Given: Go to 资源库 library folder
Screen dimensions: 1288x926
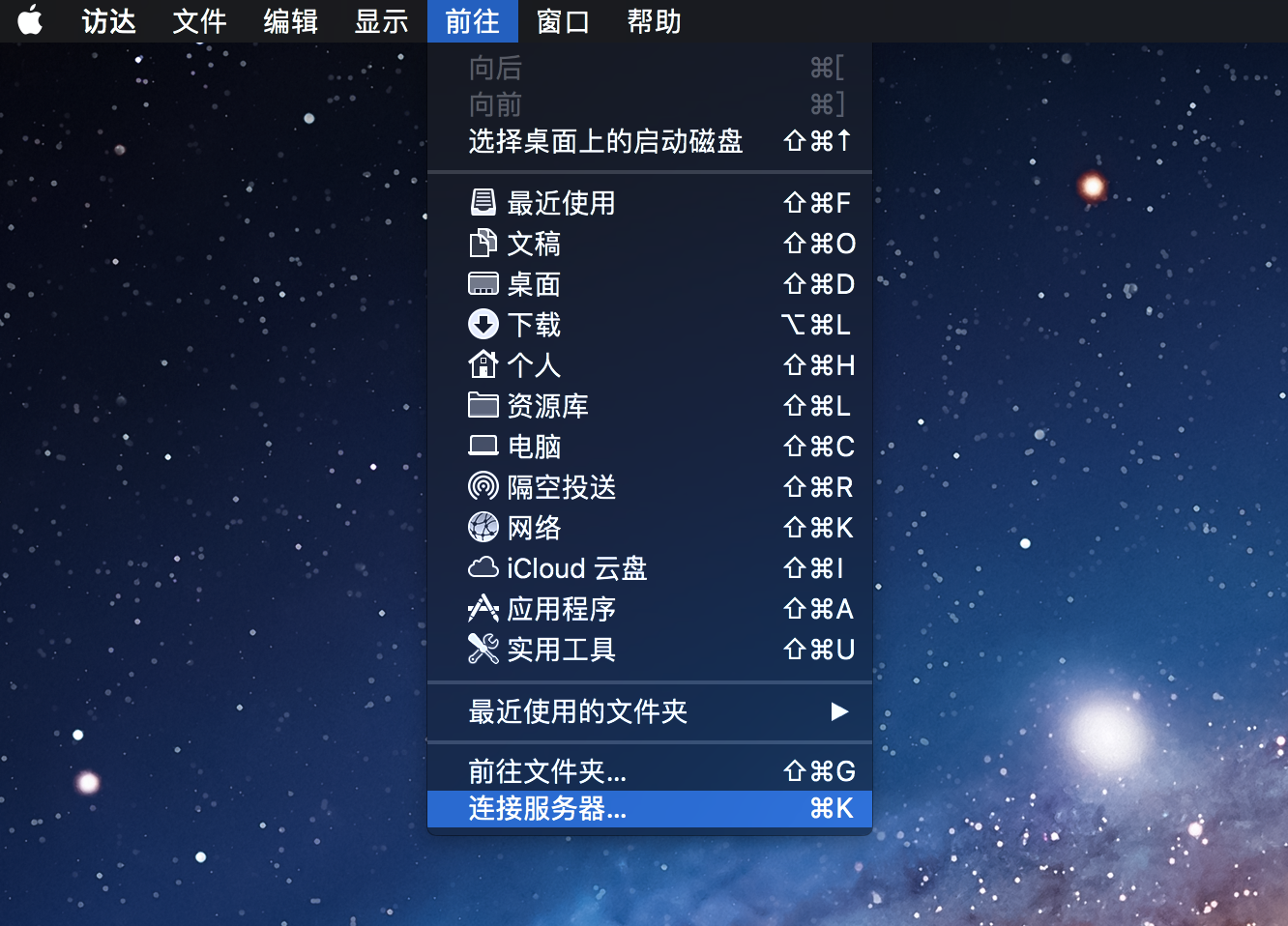Looking at the screenshot, I should point(650,405).
